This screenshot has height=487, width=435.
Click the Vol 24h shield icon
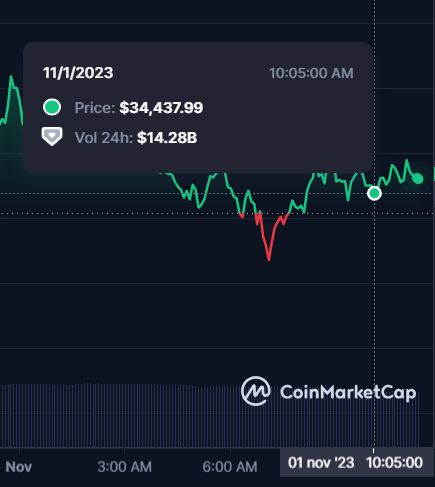[52, 136]
